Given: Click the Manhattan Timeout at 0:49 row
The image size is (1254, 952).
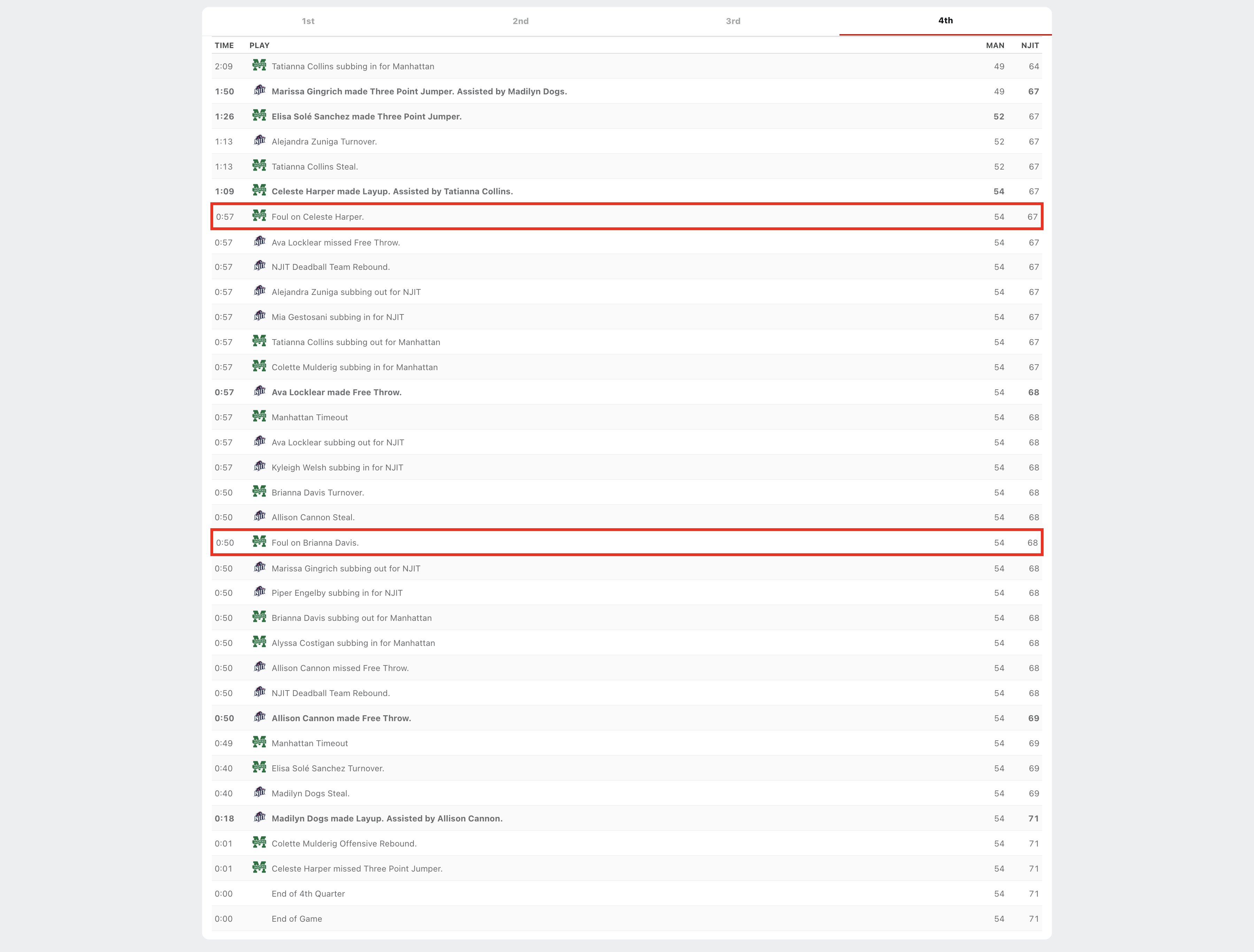Looking at the screenshot, I should 310,743.
